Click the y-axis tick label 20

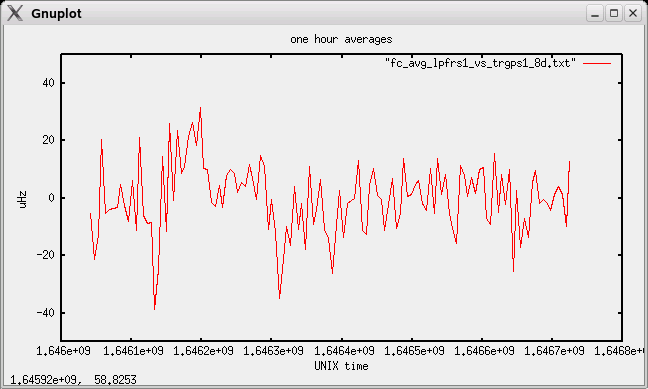coord(48,140)
